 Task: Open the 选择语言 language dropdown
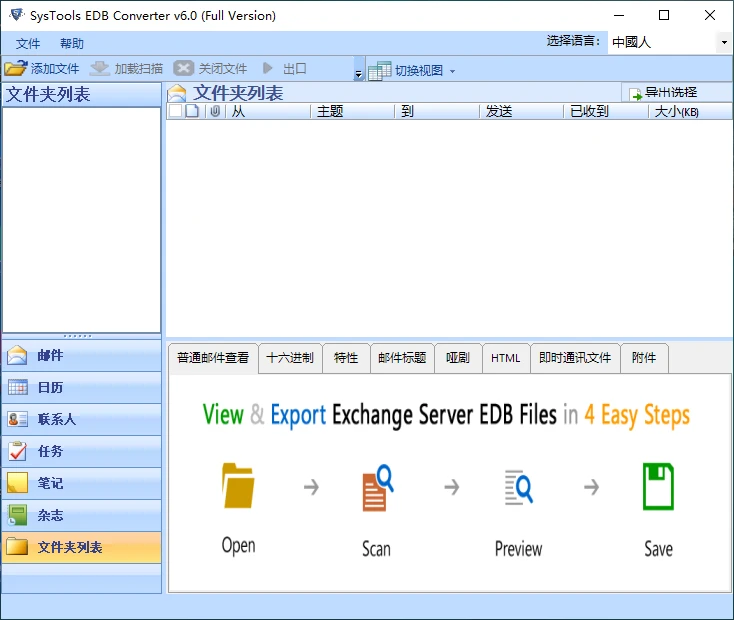pyautogui.click(x=724, y=43)
